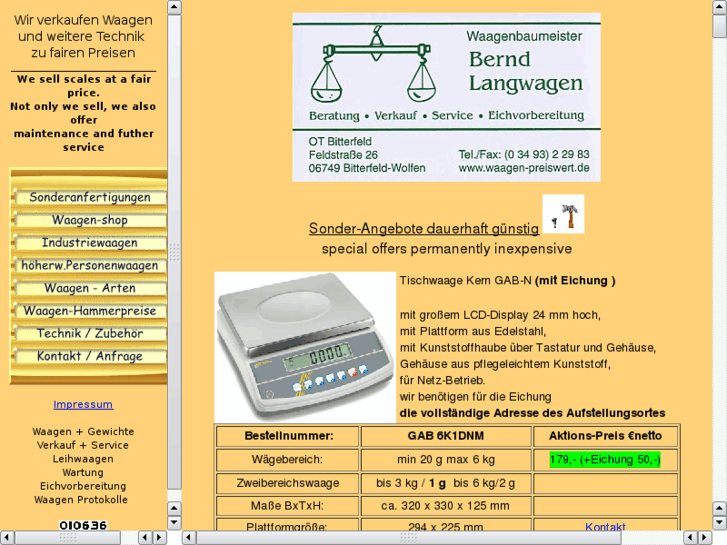
Task: Click the Bestellnummer: header cell
Action: (x=287, y=436)
